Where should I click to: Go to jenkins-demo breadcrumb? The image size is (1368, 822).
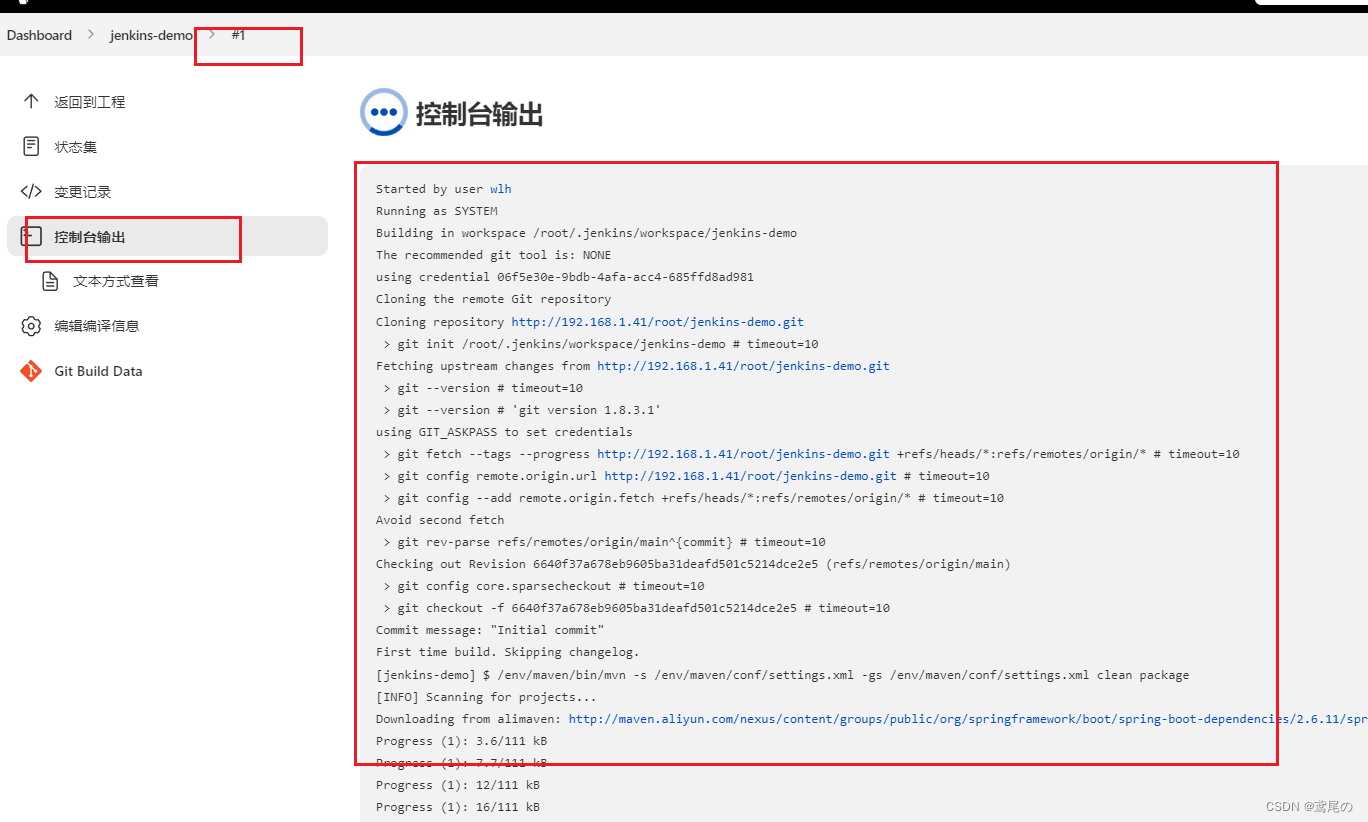tap(151, 35)
